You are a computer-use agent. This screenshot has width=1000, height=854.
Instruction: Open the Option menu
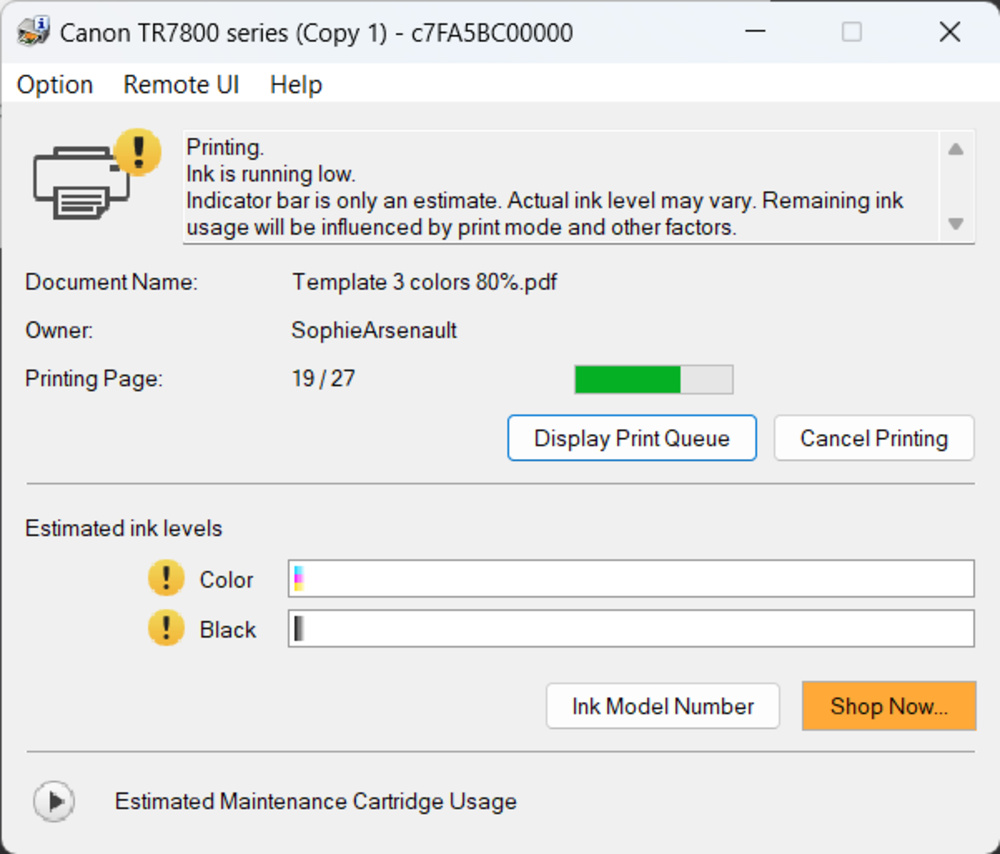(55, 85)
